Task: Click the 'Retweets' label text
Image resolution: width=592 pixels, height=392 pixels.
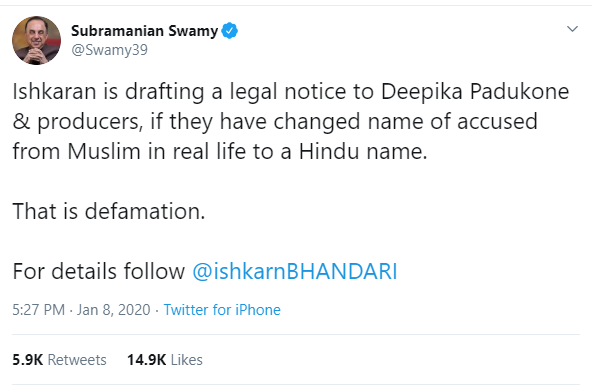Action: [77, 360]
